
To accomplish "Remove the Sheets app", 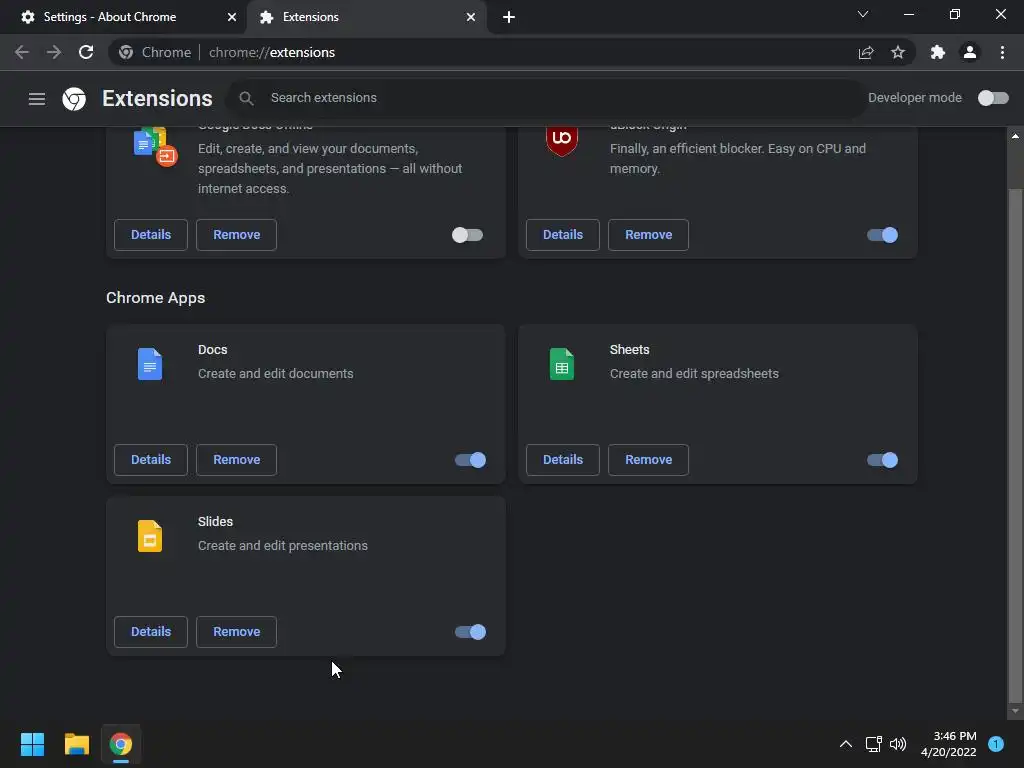I will [x=648, y=460].
